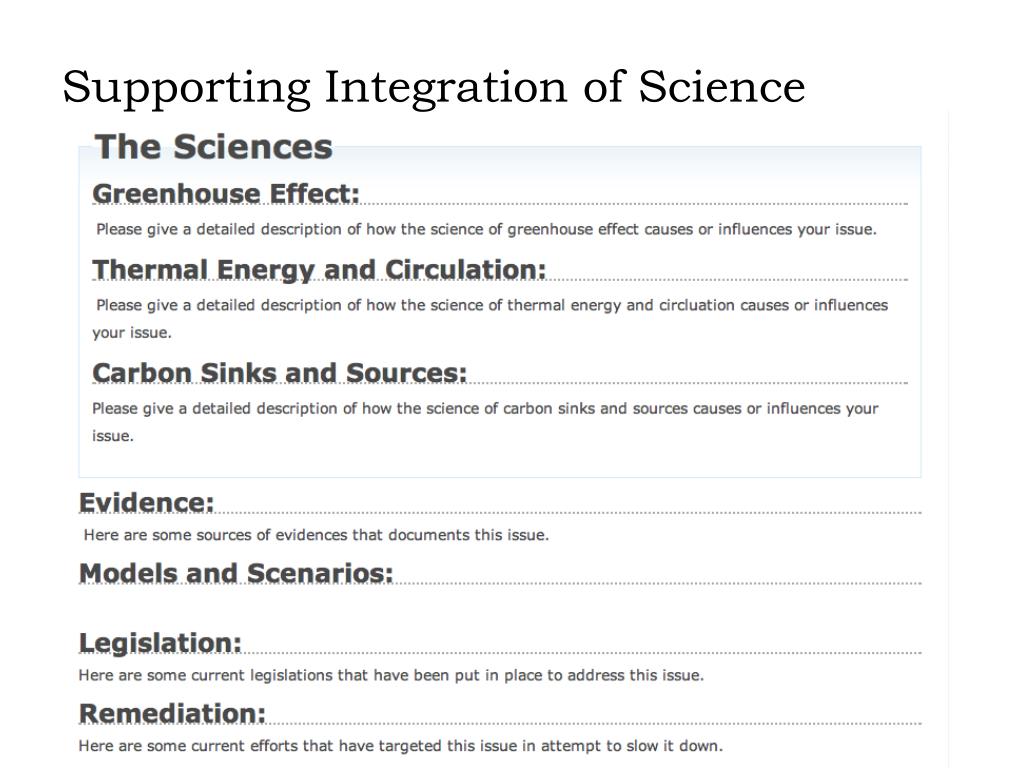The image size is (1024, 768).
Task: Click the greenhouse effect description text
Action: coord(487,229)
